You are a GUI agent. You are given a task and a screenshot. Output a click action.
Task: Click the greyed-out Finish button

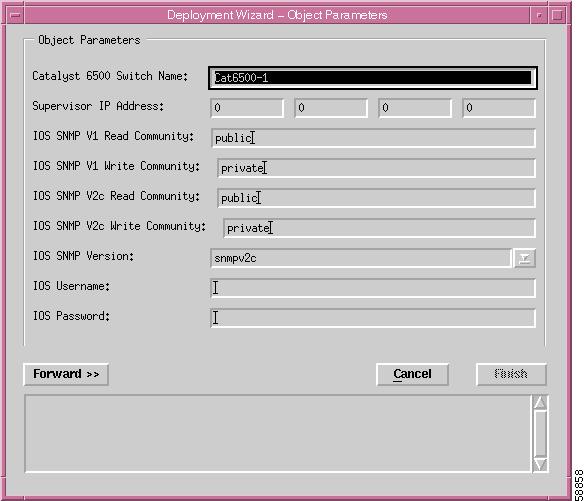coord(511,374)
